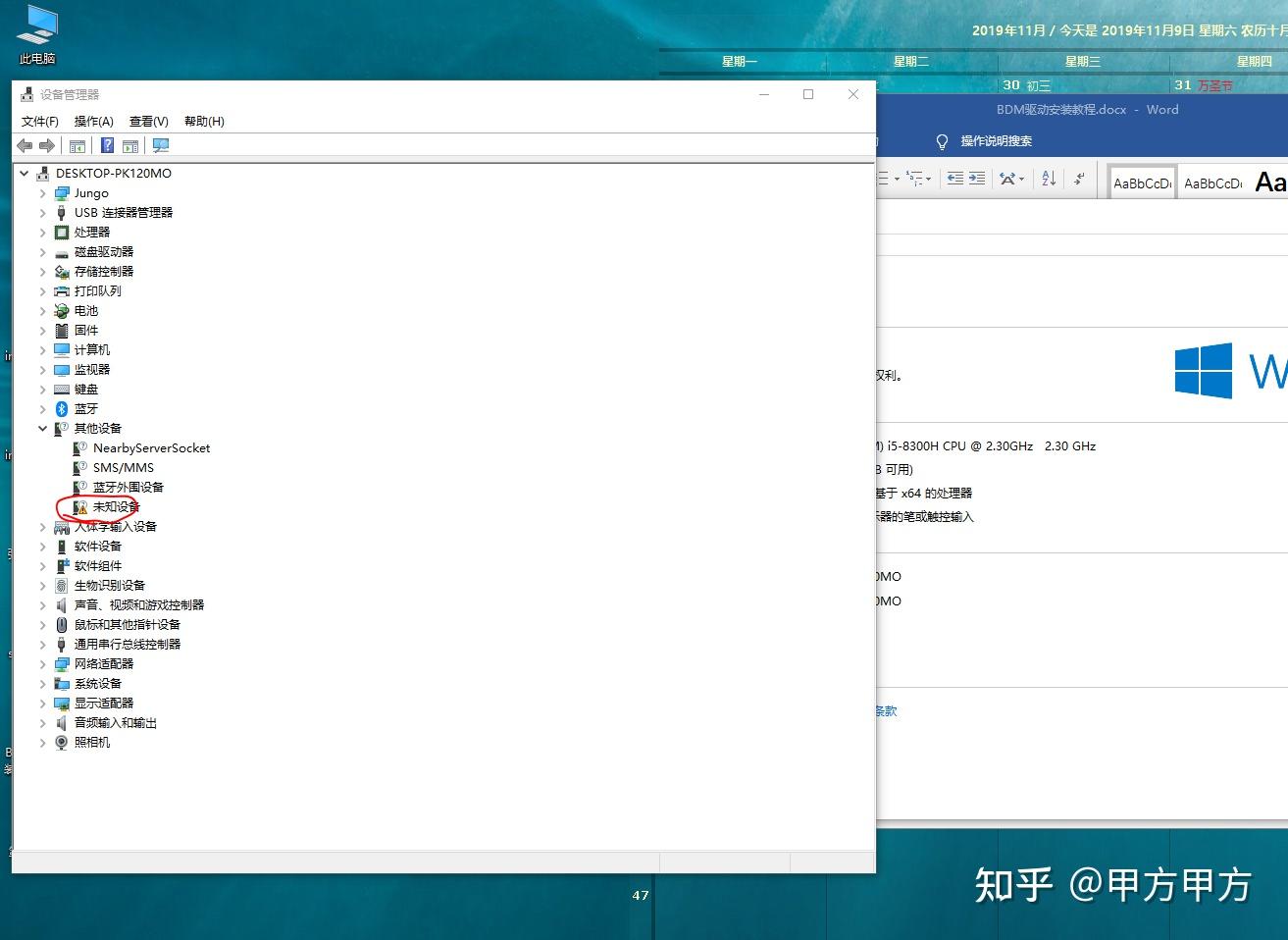Screen dimensions: 1288x940
Task: Open the 操作(A) menu
Action: pos(93,121)
